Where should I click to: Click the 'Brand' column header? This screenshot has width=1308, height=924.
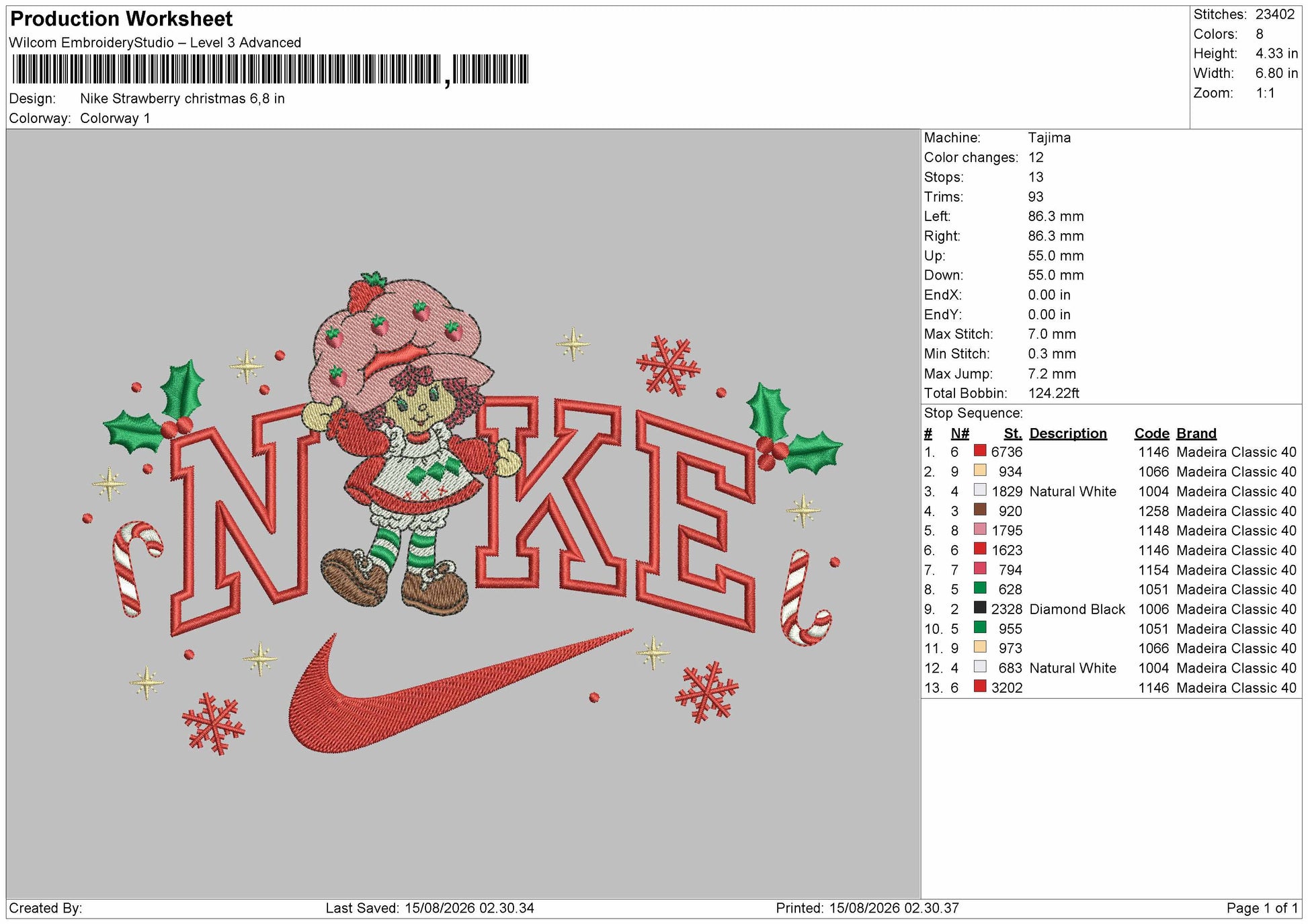[x=1196, y=433]
